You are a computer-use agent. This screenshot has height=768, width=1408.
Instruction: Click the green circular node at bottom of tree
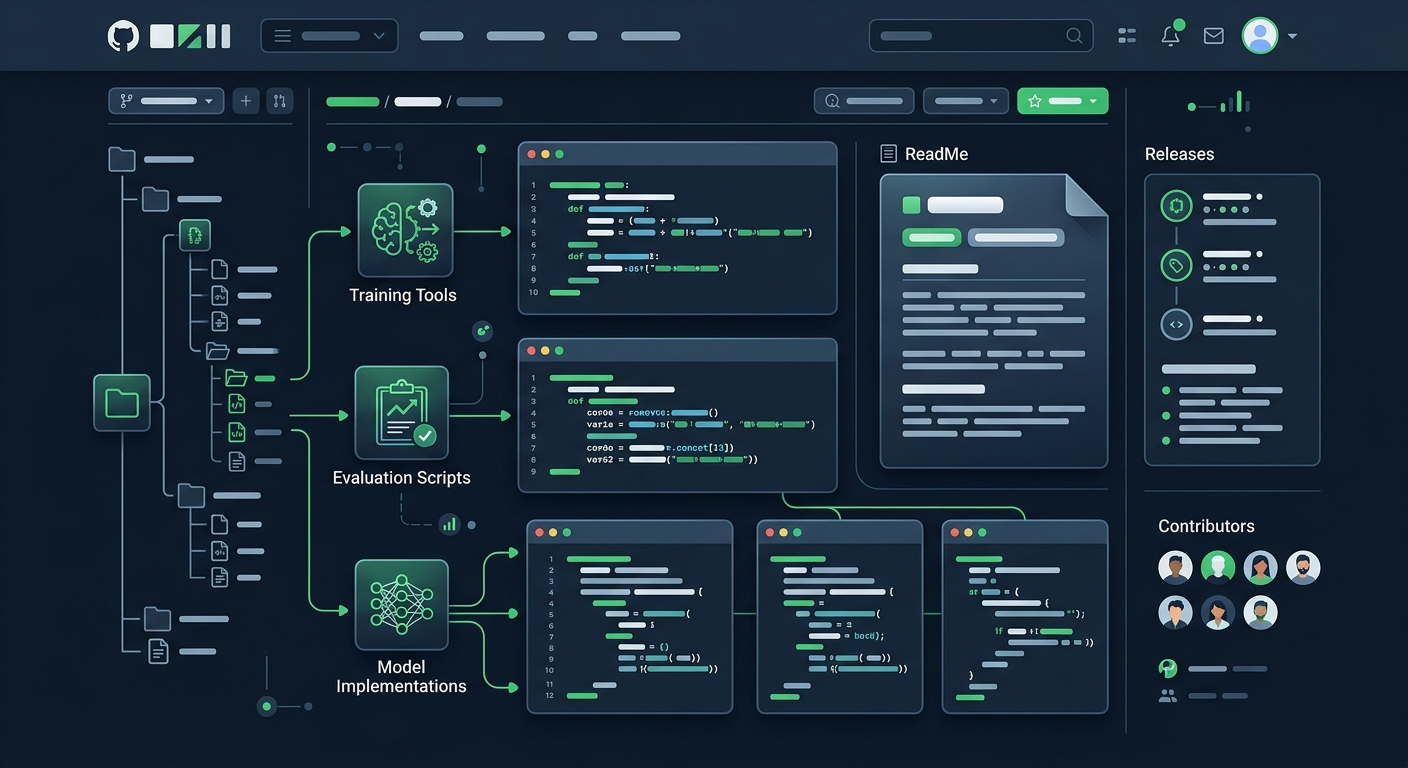(266, 706)
